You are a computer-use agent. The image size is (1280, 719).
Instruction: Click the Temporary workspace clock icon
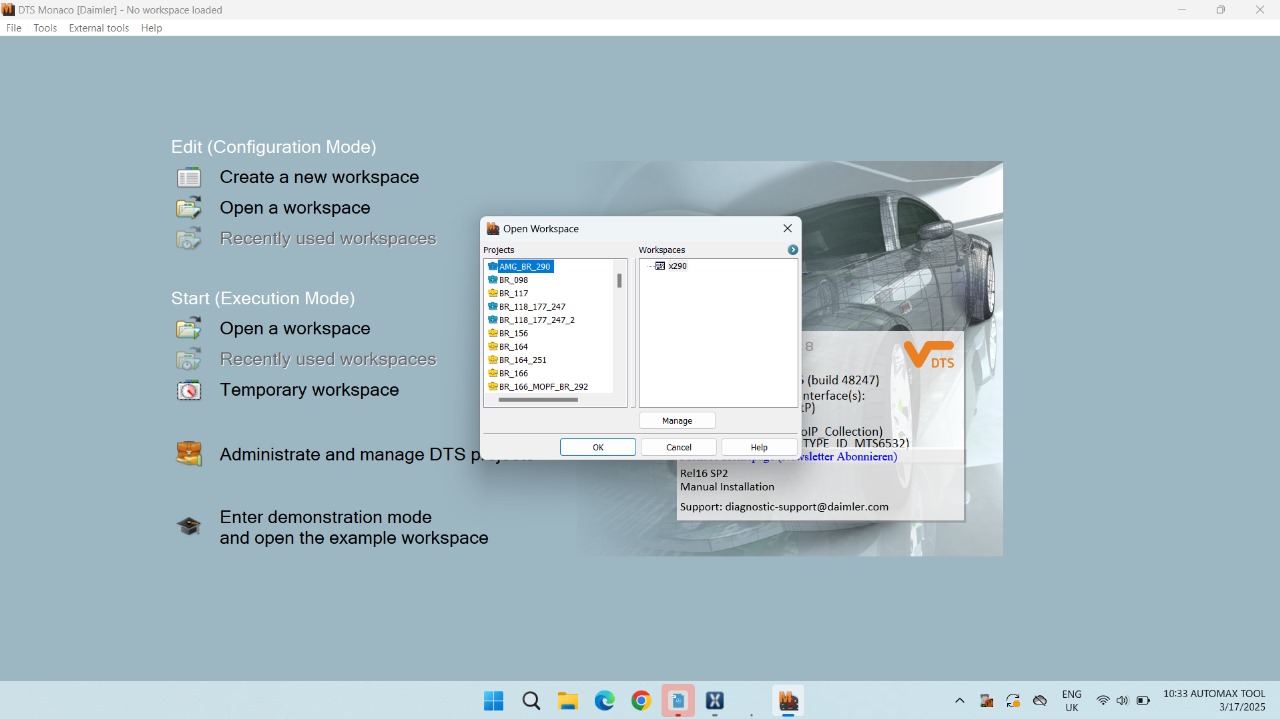(189, 390)
